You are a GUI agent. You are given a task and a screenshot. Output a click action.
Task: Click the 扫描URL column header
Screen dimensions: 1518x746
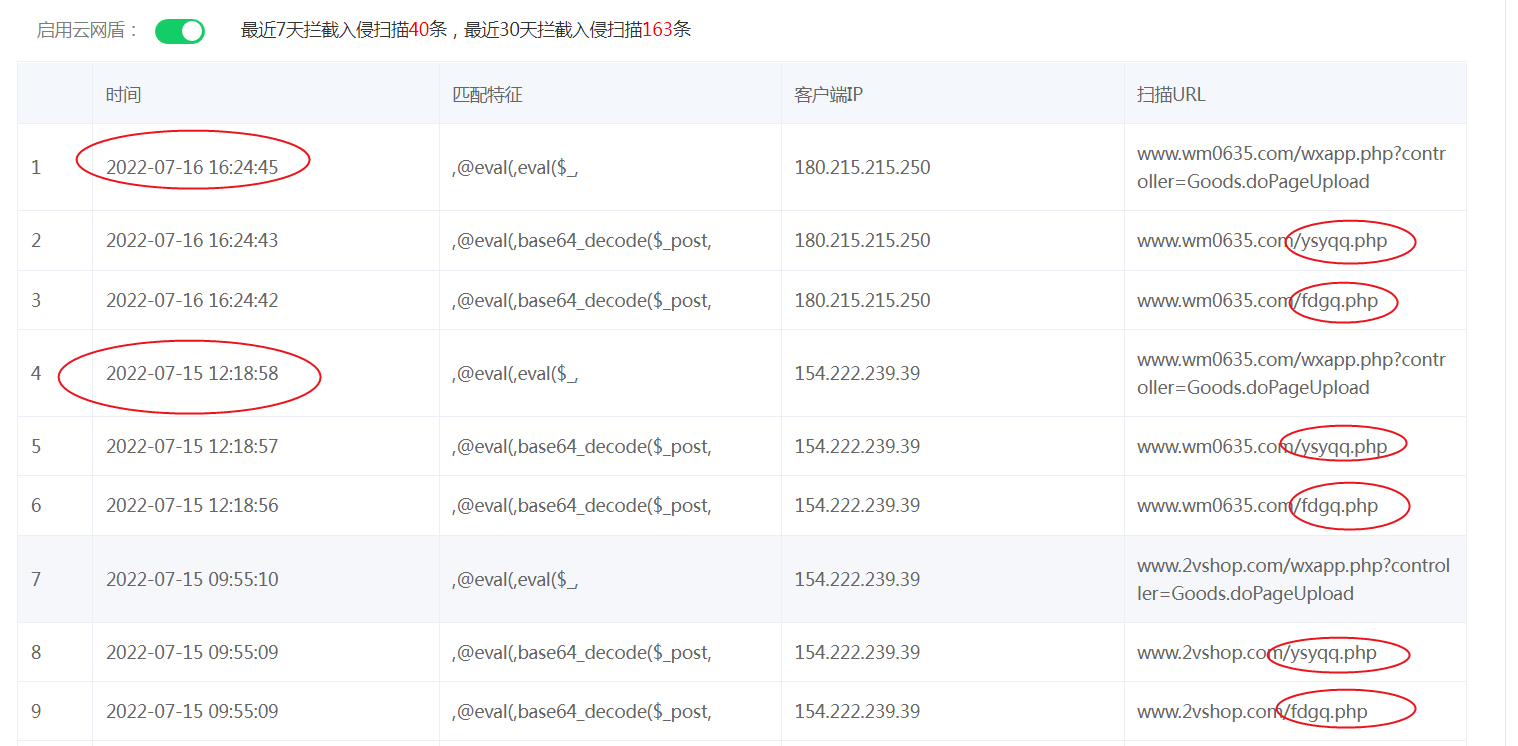tap(1171, 95)
